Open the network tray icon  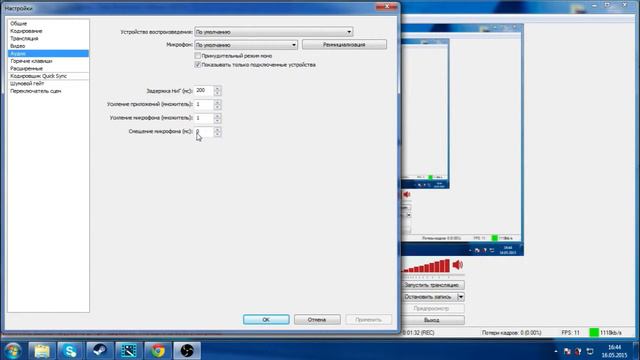[590, 351]
